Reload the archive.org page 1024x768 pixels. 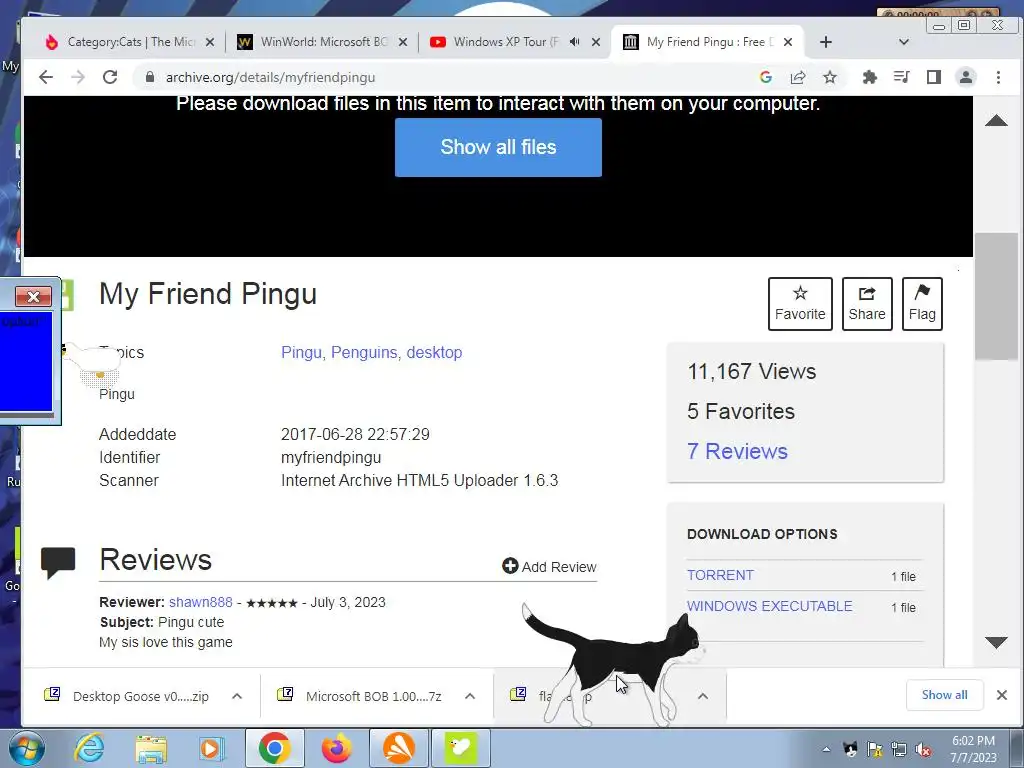(110, 77)
